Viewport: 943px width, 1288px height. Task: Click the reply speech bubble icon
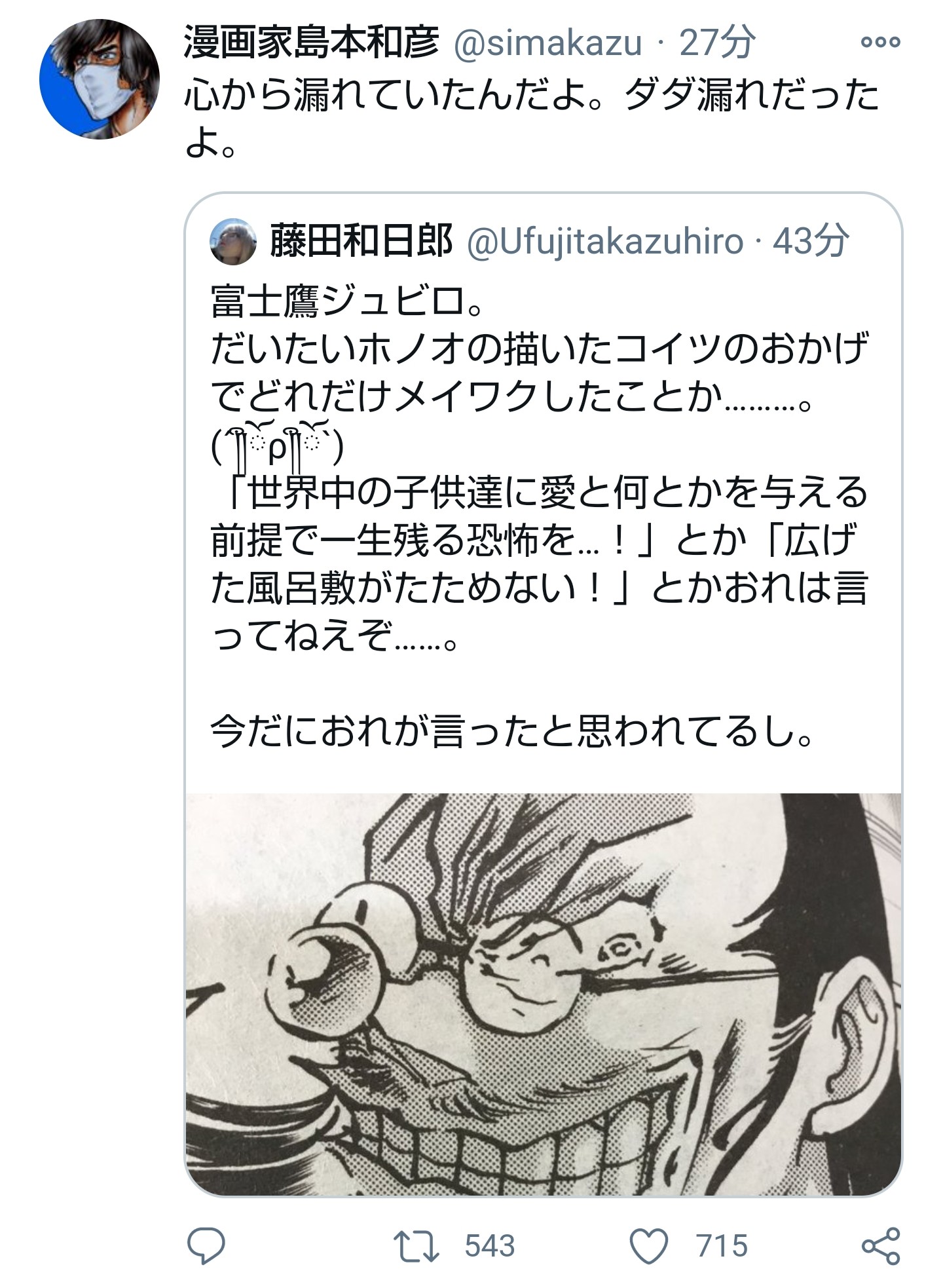tap(206, 1246)
